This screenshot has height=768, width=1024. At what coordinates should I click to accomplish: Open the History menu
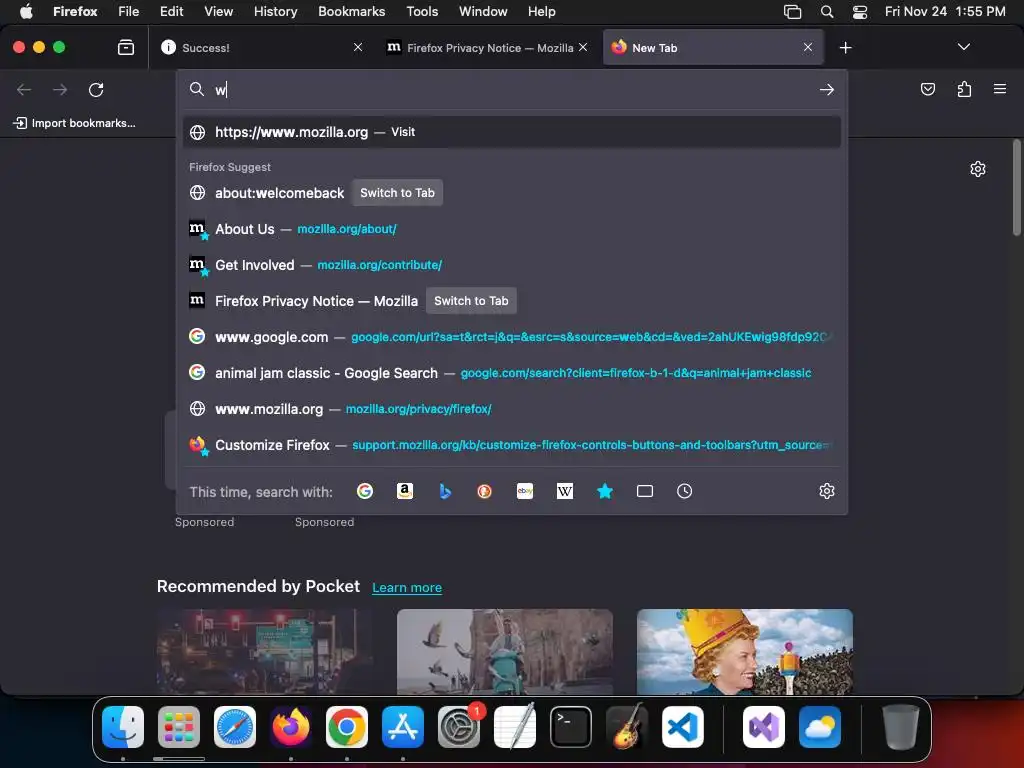pyautogui.click(x=276, y=12)
